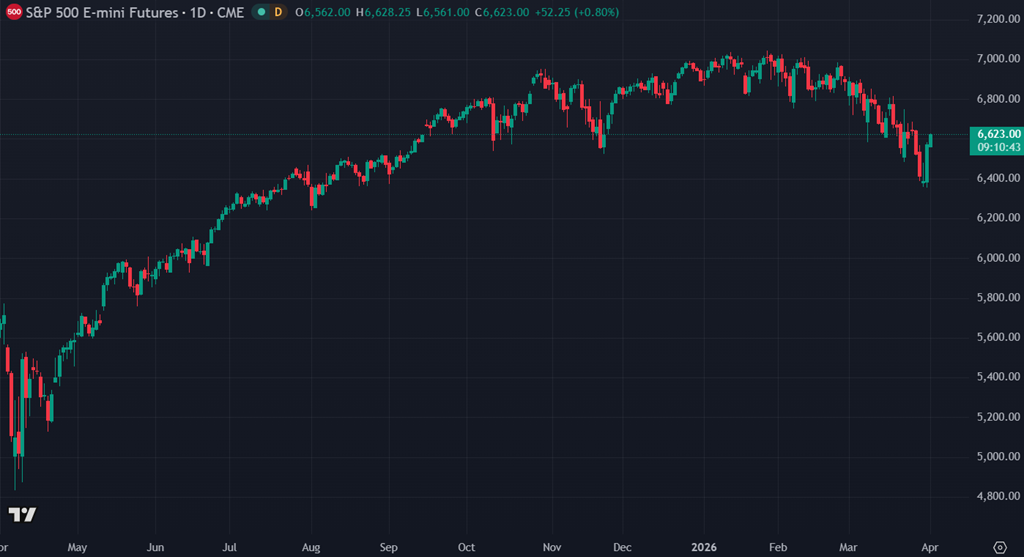Click the closing price value C6,623.00
The width and height of the screenshot is (1024, 557).
tap(501, 12)
